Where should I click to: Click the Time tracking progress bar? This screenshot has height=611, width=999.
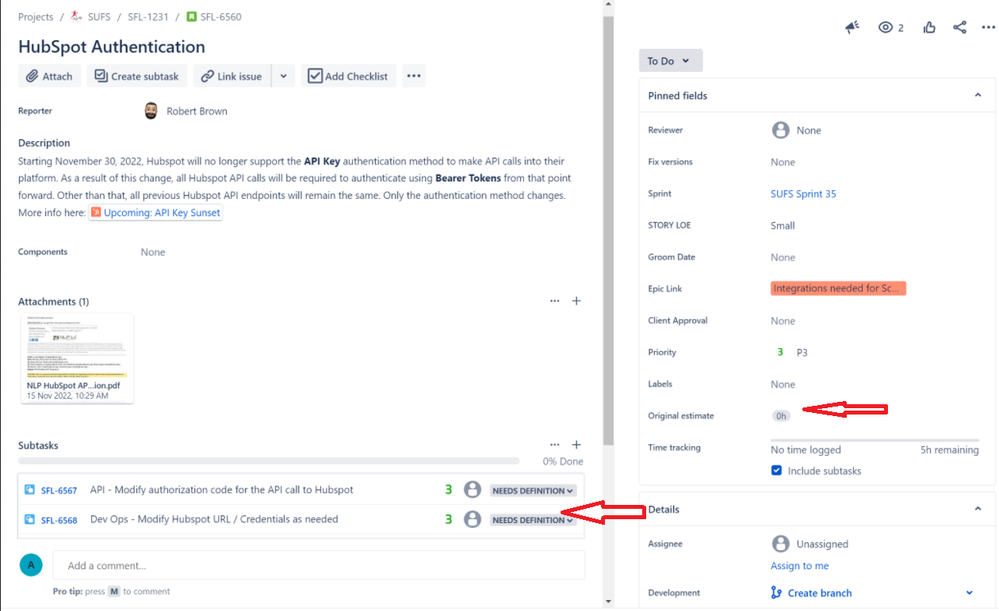(874, 440)
